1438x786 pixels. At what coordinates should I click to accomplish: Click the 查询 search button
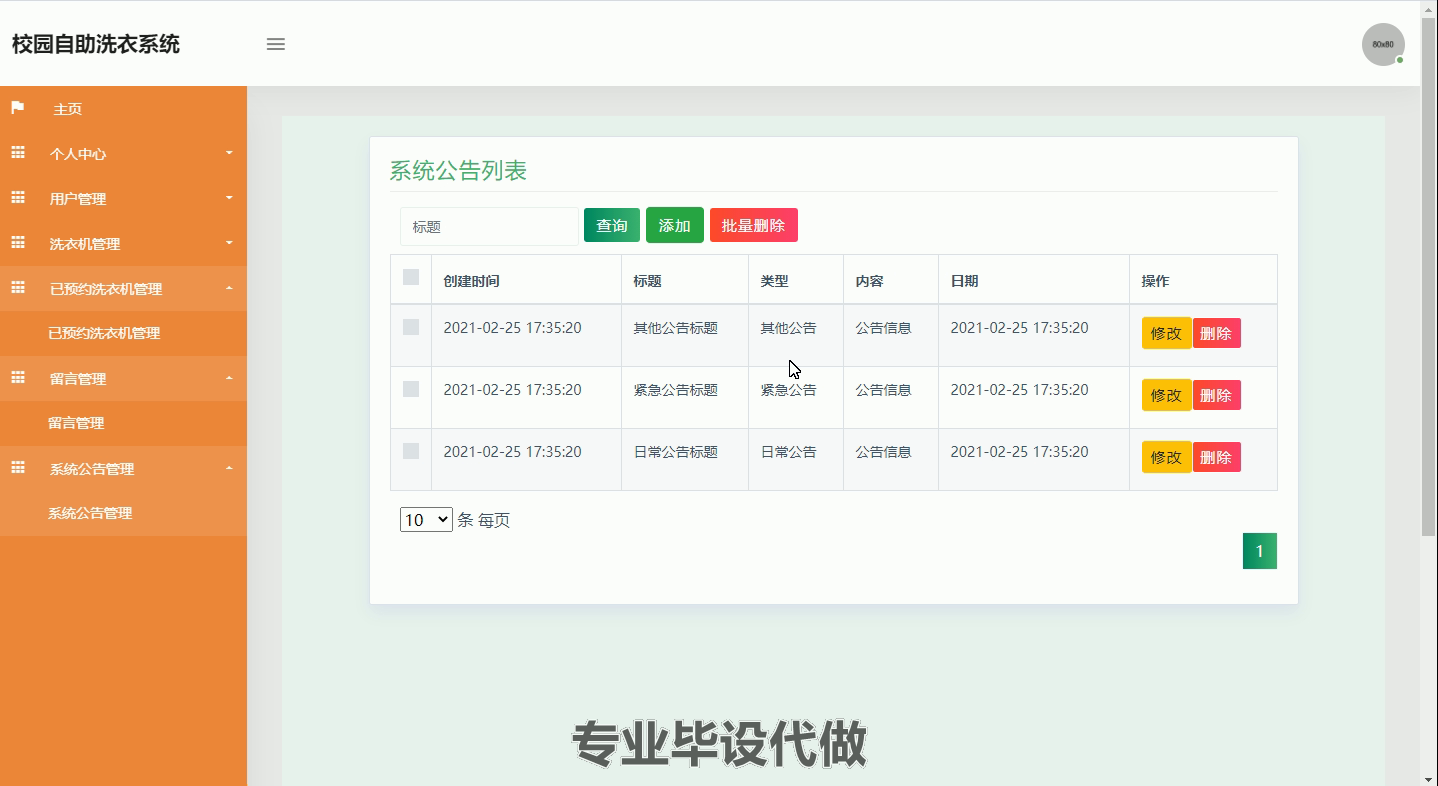(x=612, y=226)
